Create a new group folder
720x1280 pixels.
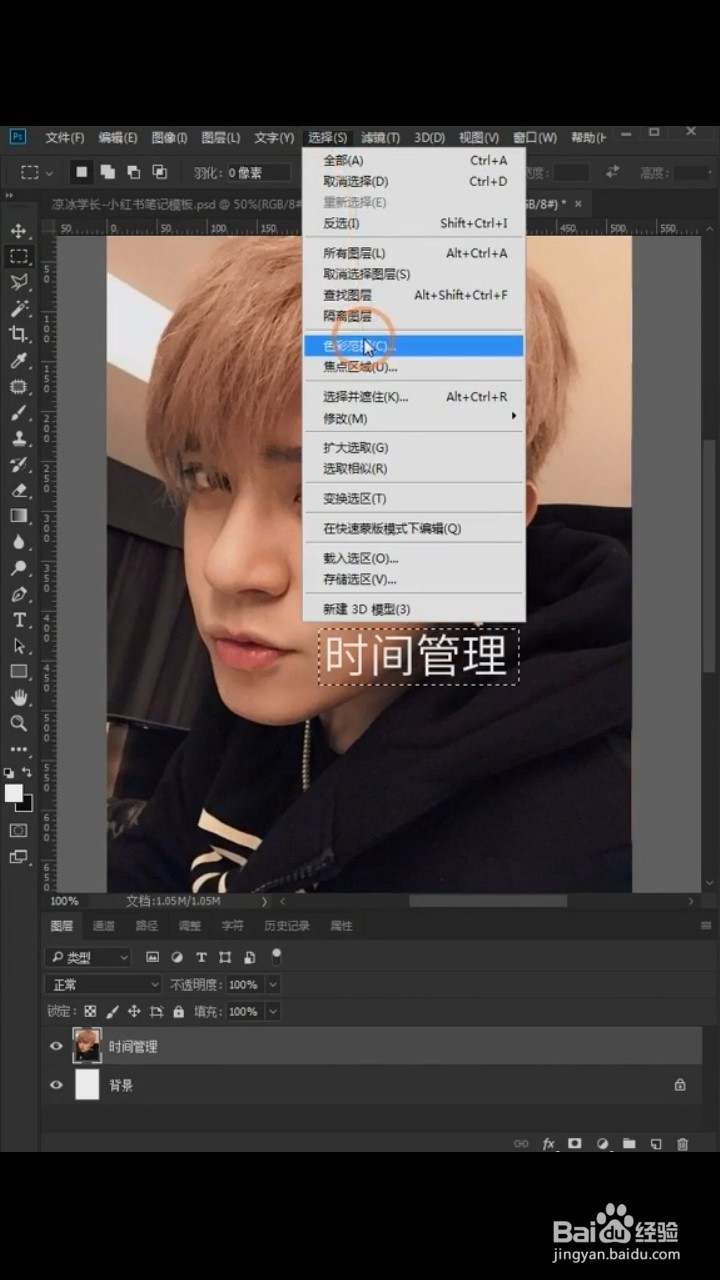click(629, 1143)
